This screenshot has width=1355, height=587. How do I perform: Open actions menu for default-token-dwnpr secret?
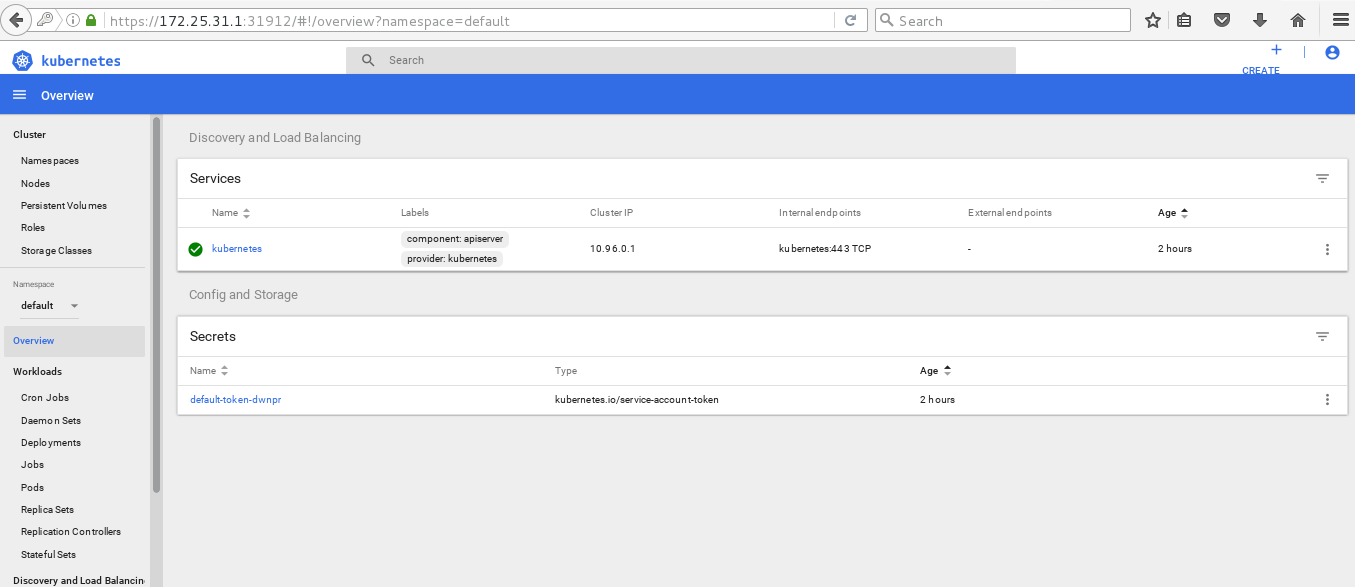(x=1327, y=400)
